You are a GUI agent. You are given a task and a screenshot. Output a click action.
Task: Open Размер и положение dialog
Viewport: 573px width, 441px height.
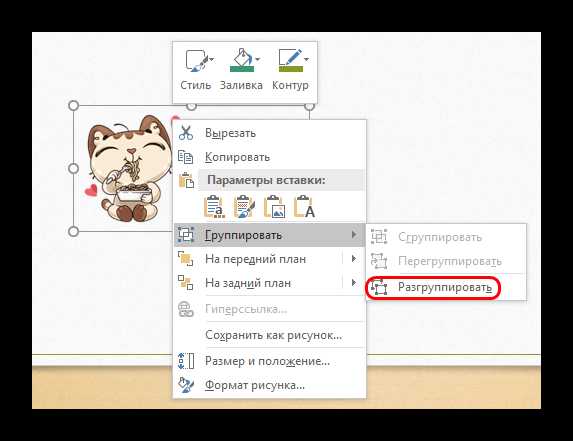(270, 361)
